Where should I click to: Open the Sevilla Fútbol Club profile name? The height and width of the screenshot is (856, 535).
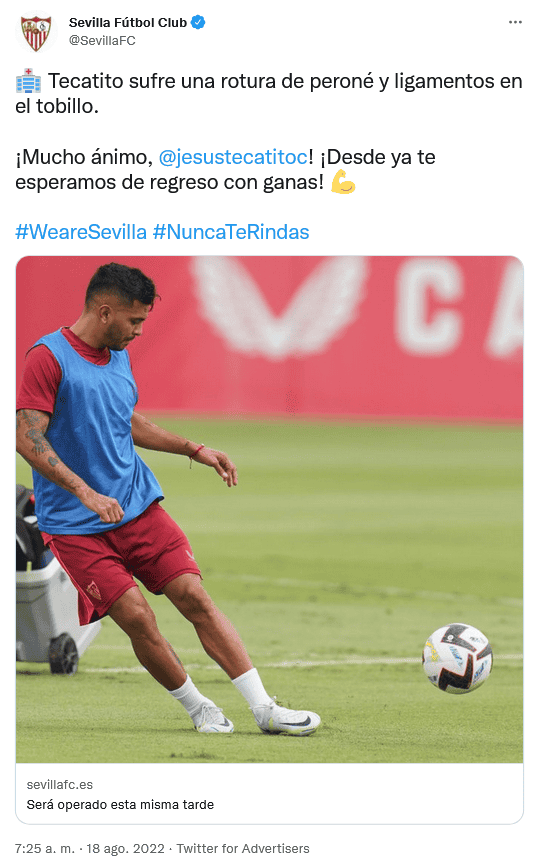tap(128, 23)
